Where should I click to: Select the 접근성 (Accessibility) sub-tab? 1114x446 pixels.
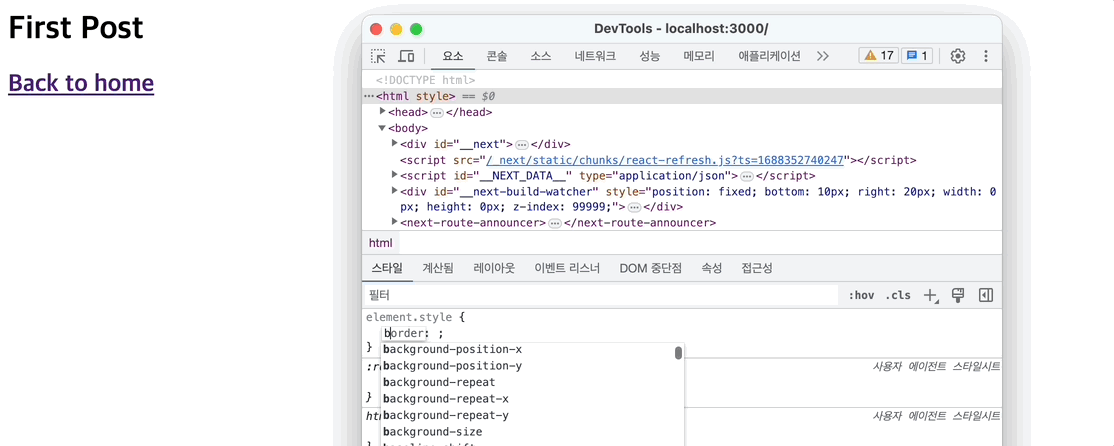coord(757,268)
